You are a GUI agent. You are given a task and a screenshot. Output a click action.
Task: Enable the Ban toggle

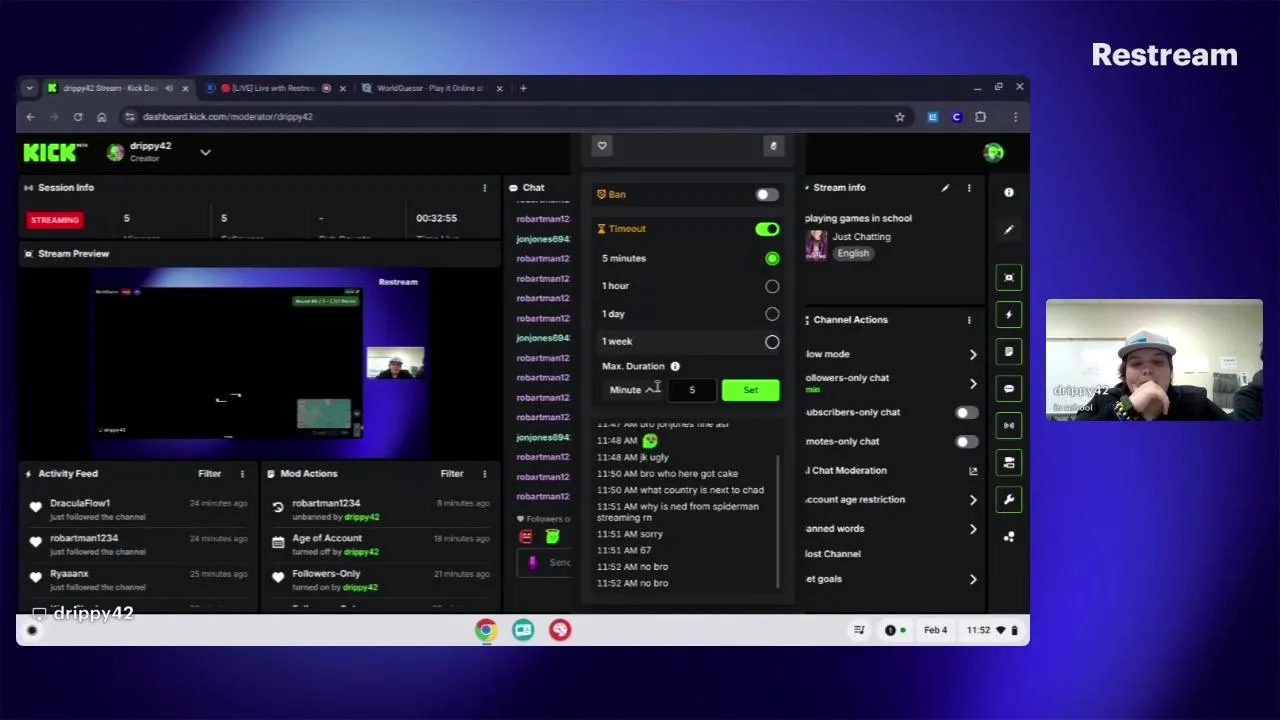pos(767,195)
